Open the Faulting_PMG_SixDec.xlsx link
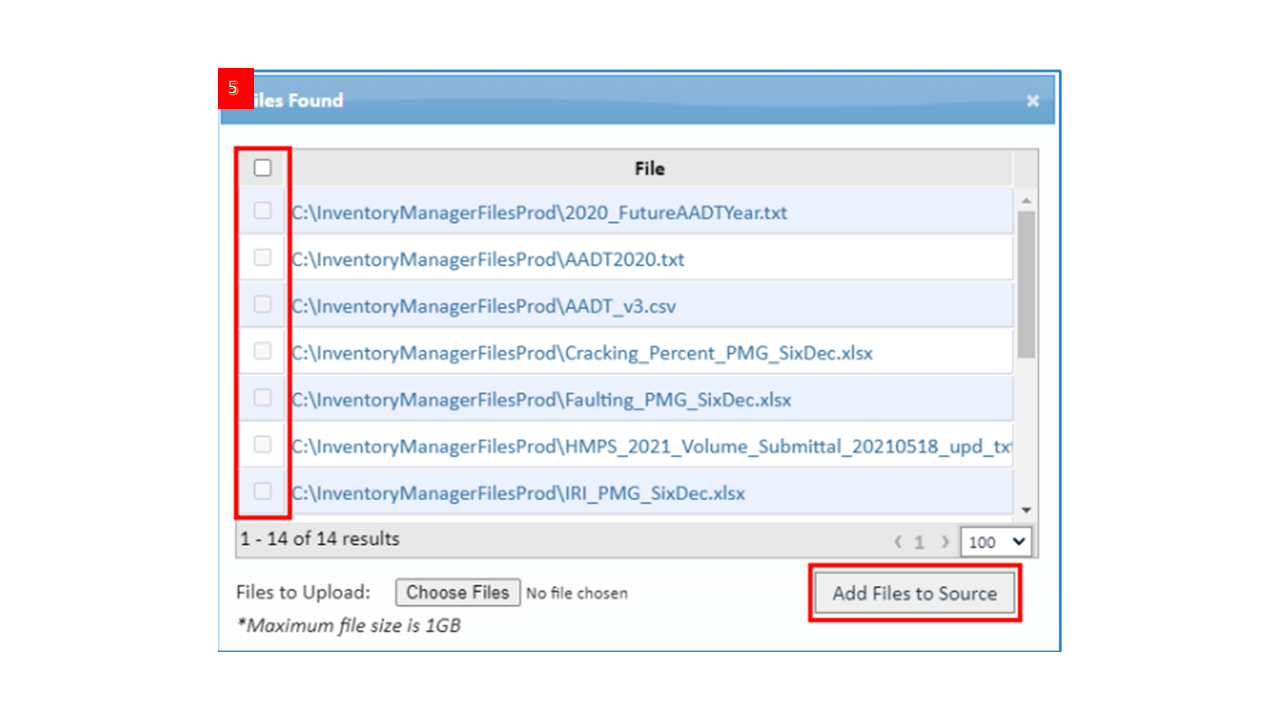This screenshot has height=720, width=1280. [541, 400]
